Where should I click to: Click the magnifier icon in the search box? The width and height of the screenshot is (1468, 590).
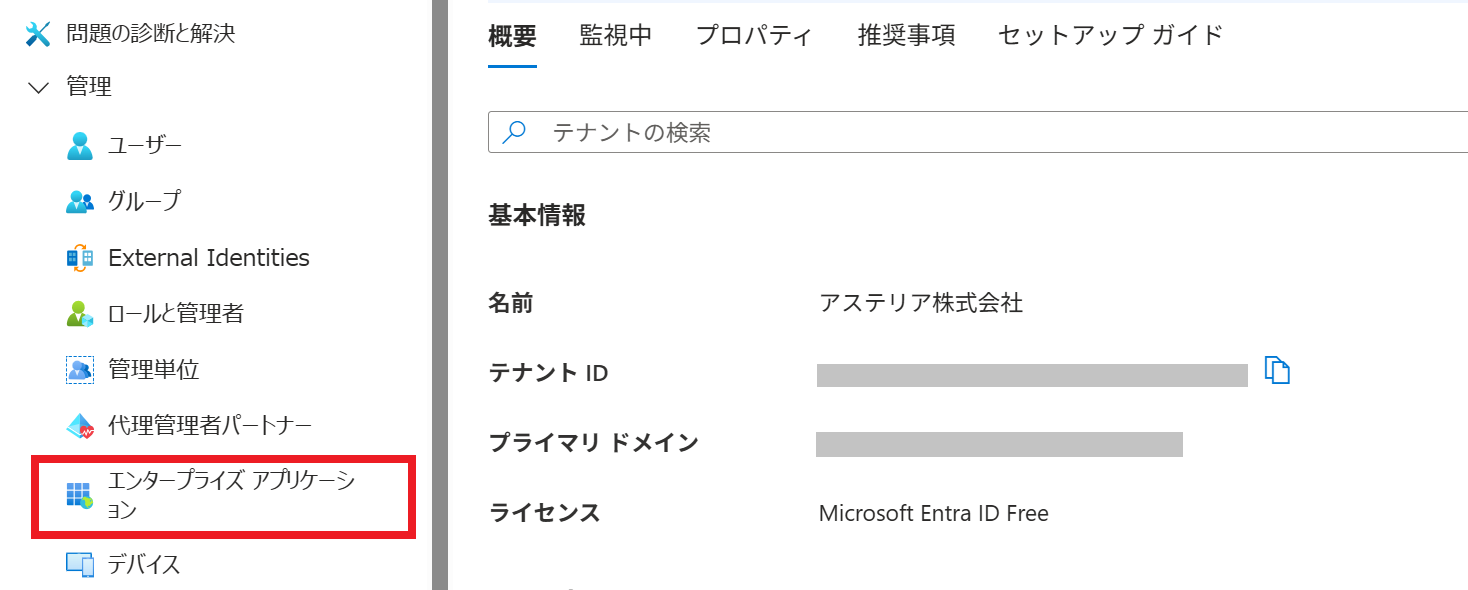(514, 133)
